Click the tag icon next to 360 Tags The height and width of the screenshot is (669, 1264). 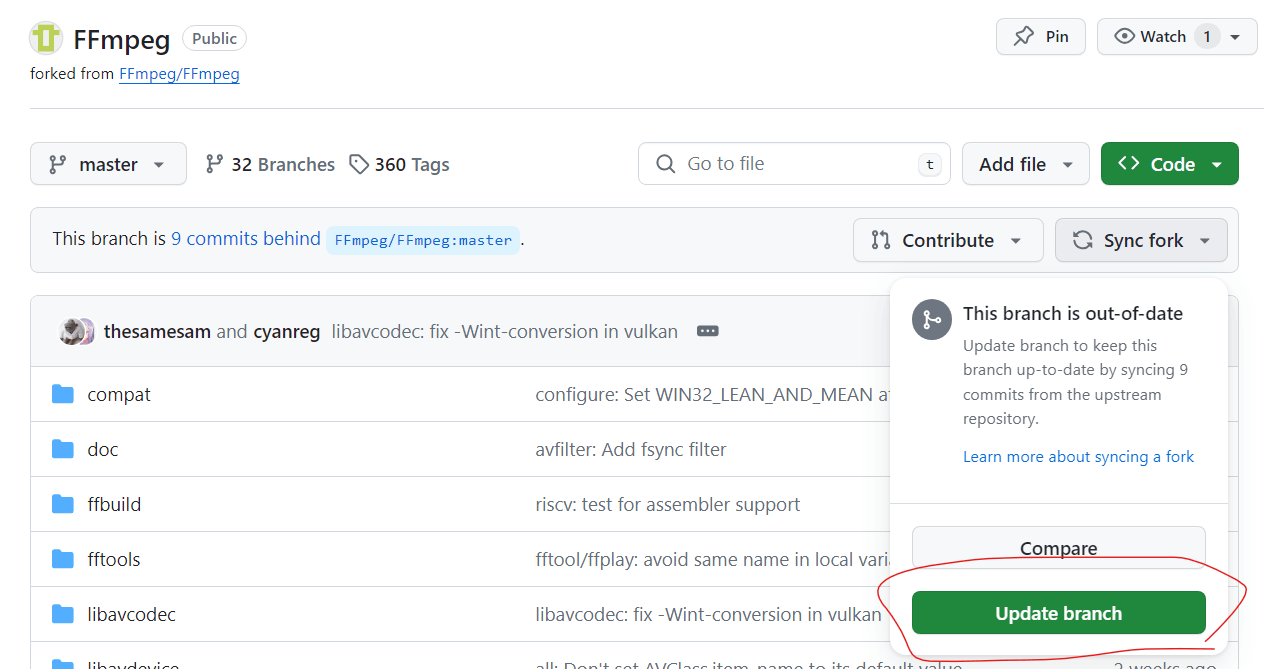[x=358, y=164]
